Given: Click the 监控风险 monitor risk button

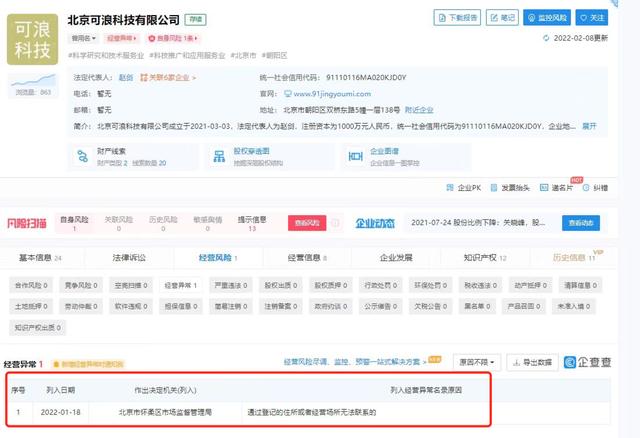Looking at the screenshot, I should [547, 18].
